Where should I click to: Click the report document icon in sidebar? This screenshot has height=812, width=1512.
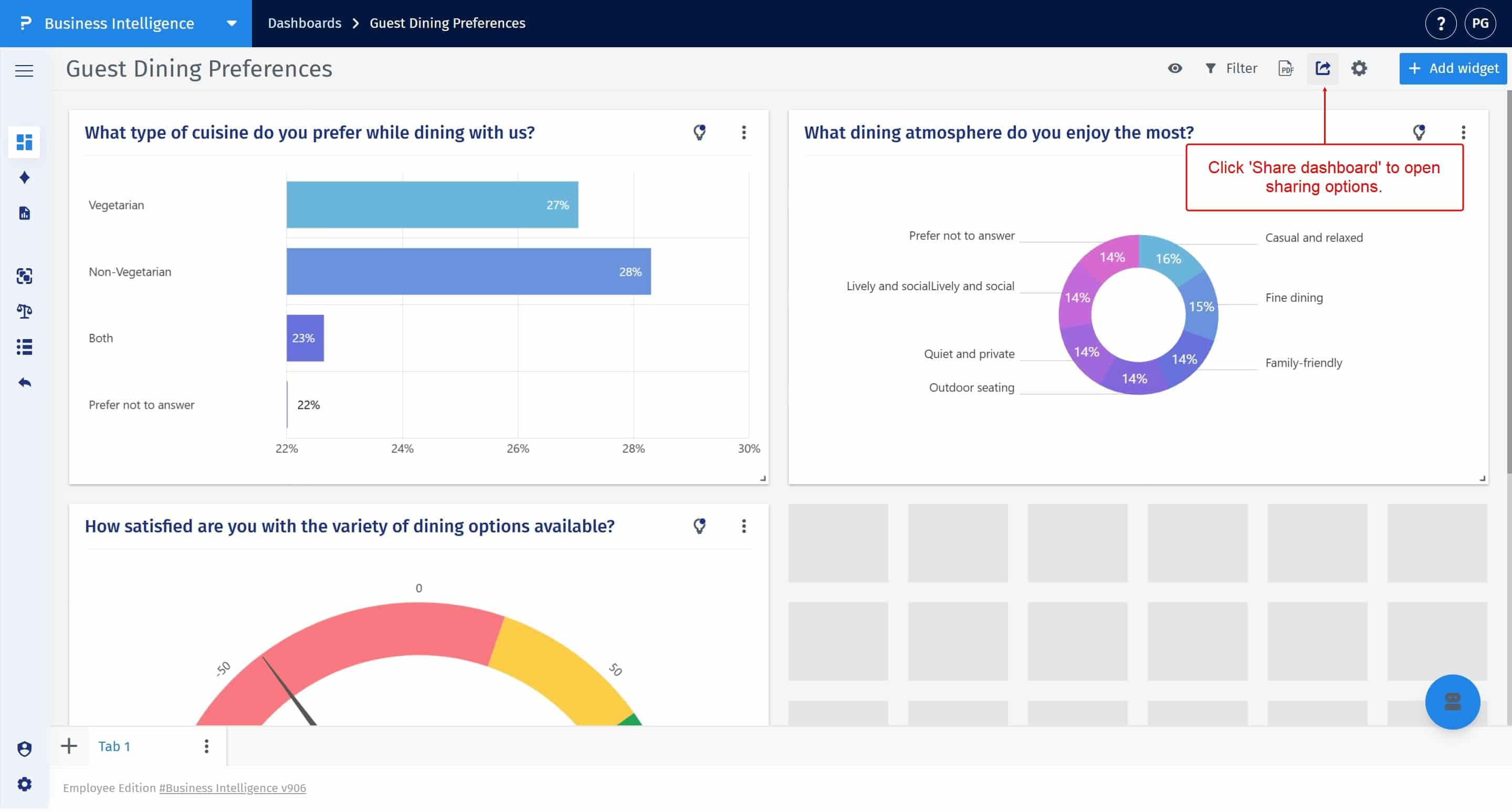coord(24,213)
